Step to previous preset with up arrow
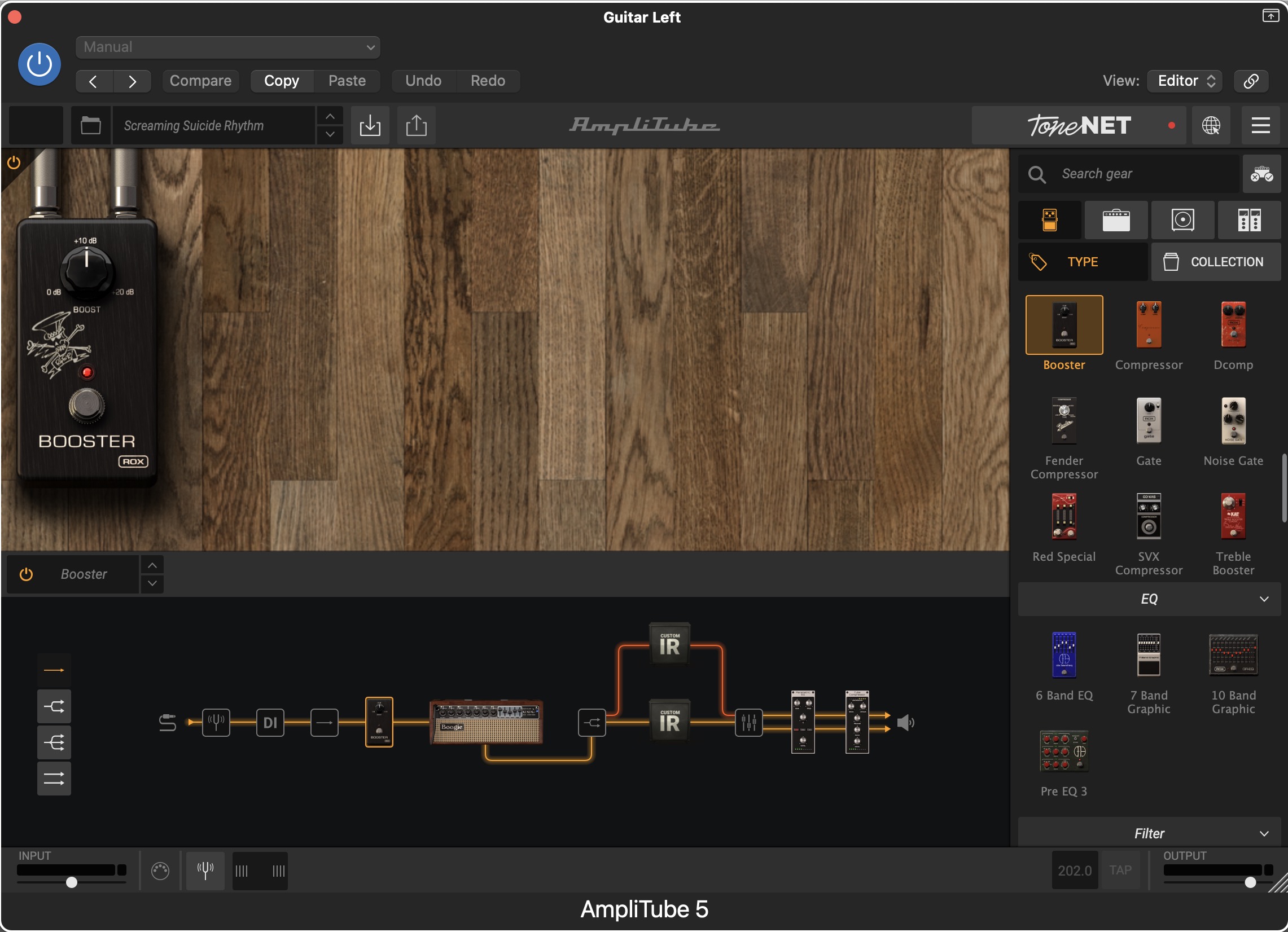 pos(330,116)
